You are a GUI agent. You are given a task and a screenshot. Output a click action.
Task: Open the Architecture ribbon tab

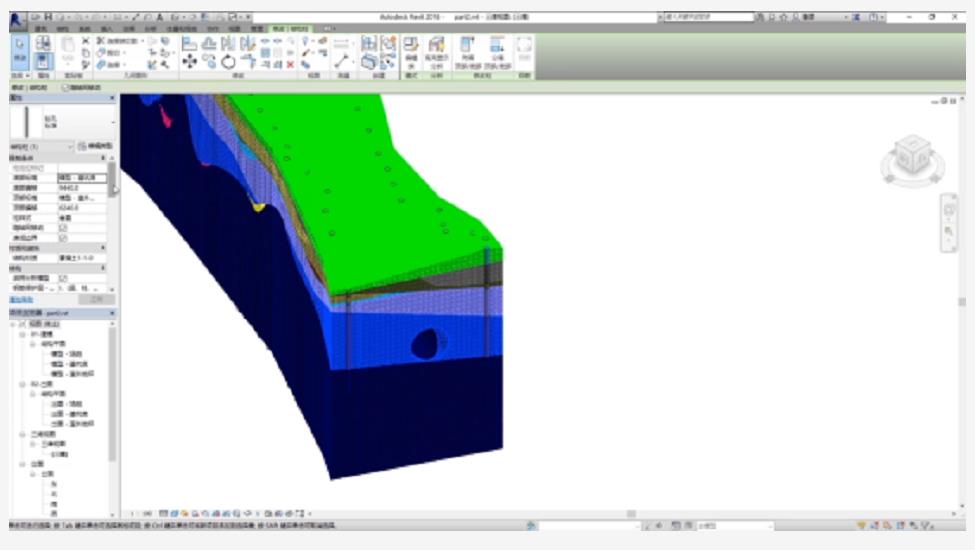point(42,29)
